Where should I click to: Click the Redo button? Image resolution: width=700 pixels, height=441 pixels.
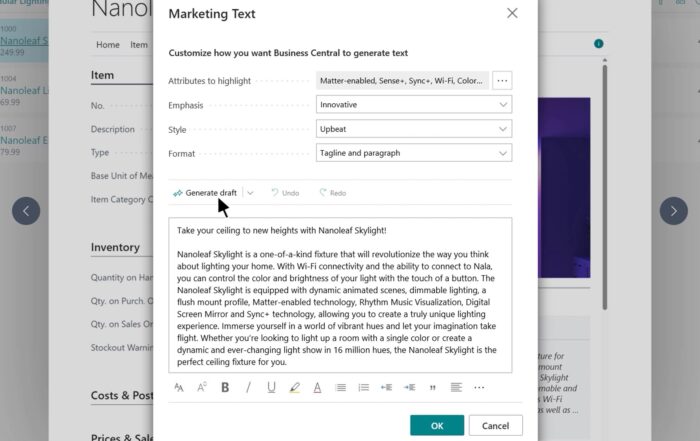click(x=333, y=193)
